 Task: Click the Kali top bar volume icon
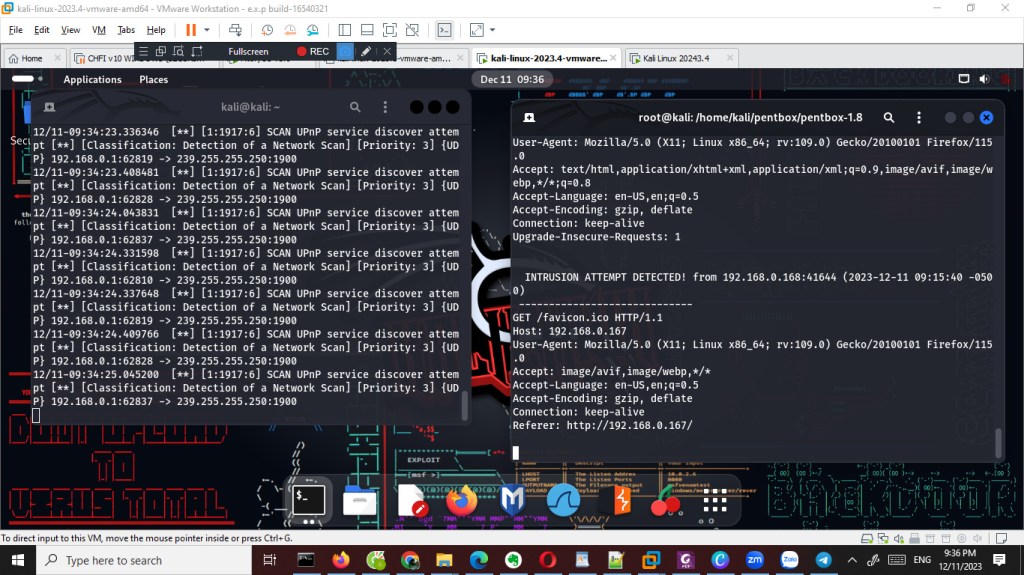point(984,79)
